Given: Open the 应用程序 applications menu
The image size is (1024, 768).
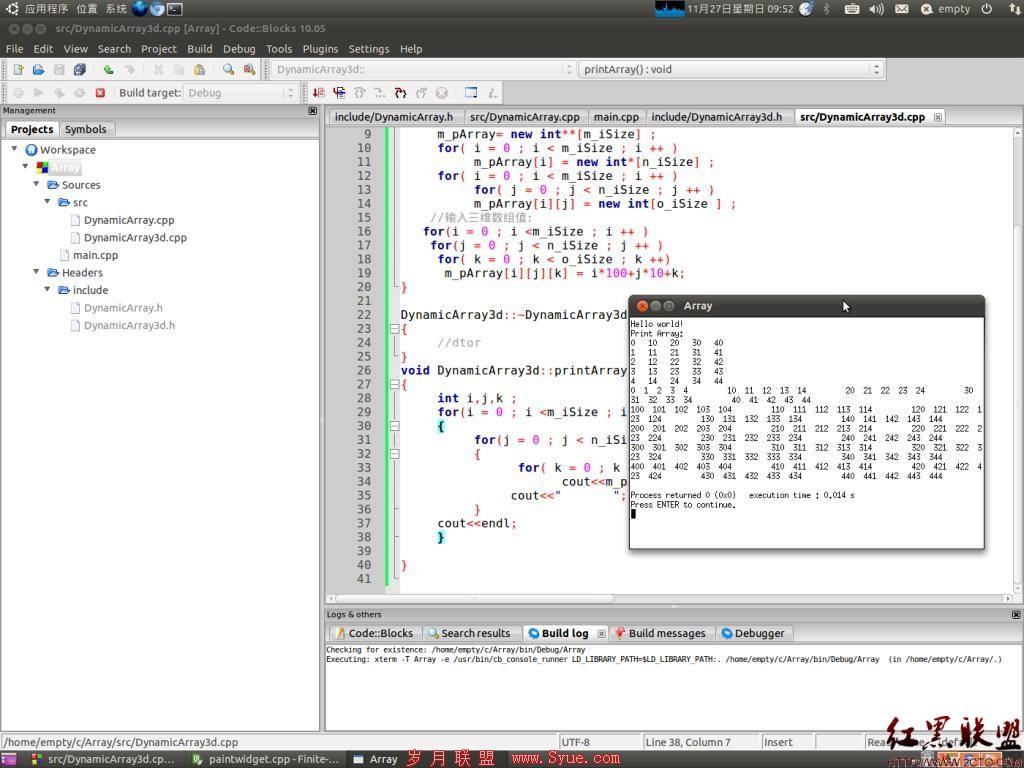Looking at the screenshot, I should coord(46,9).
